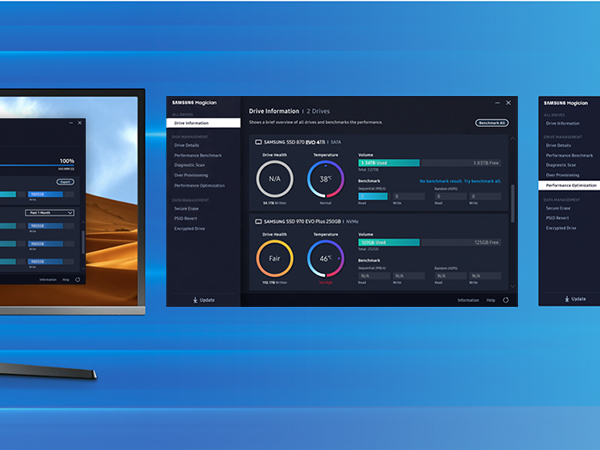600x450 pixels.
Task: Select highlighted Performance Optimization in right window
Action: click(x=569, y=186)
